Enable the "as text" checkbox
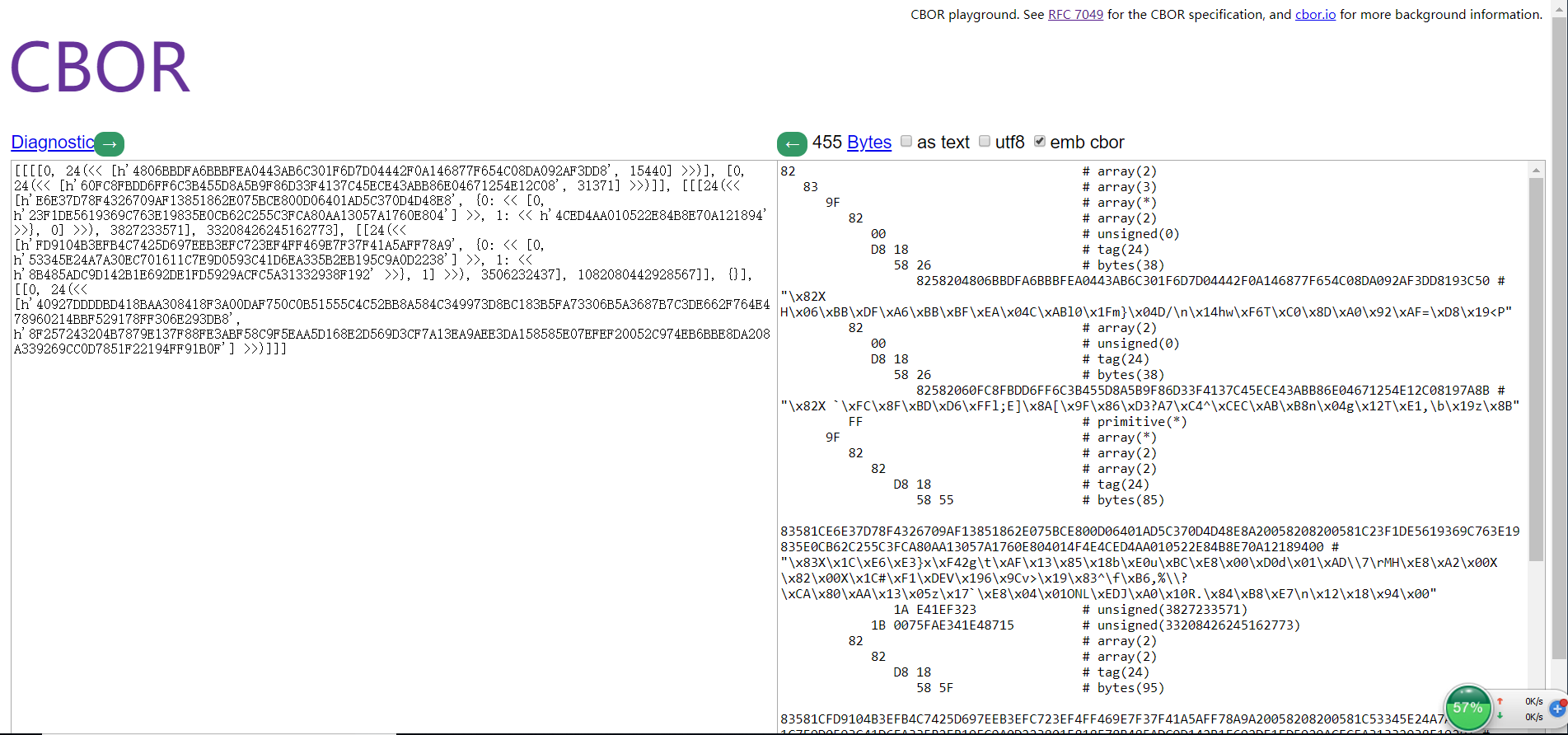The width and height of the screenshot is (1568, 735). (906, 142)
